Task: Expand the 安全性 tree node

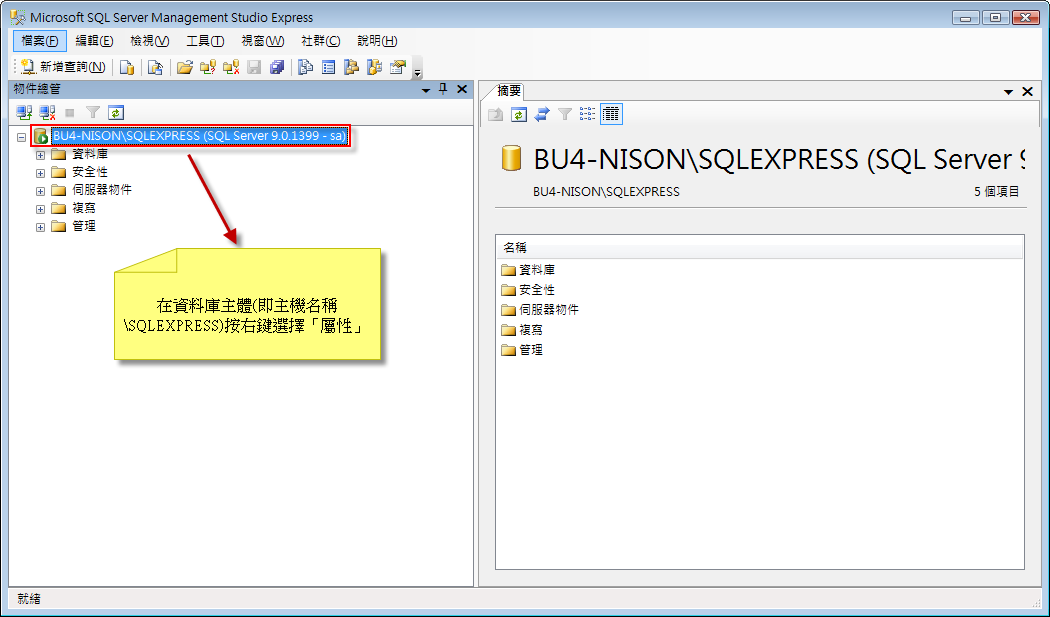Action: click(x=39, y=171)
